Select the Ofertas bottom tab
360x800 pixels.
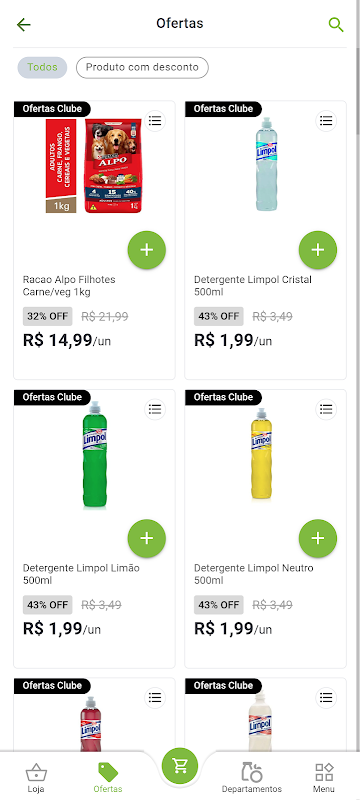tap(108, 778)
